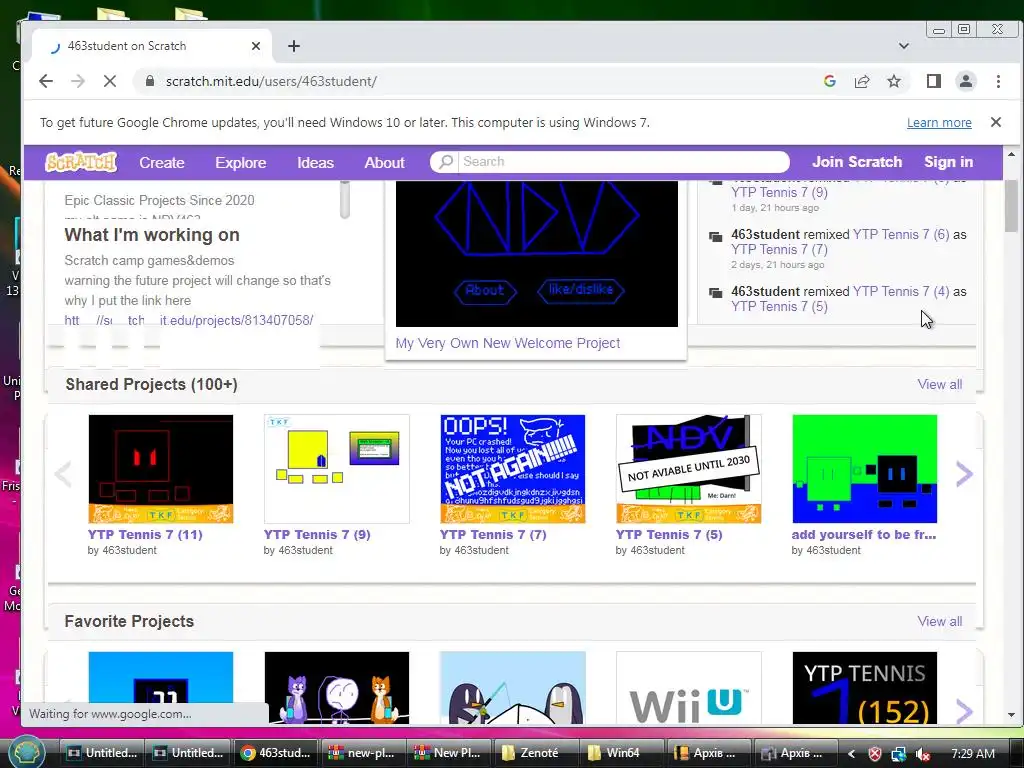Open the YTP TENNIS (152) favorite thumbnail
The height and width of the screenshot is (768, 1024).
point(865,688)
